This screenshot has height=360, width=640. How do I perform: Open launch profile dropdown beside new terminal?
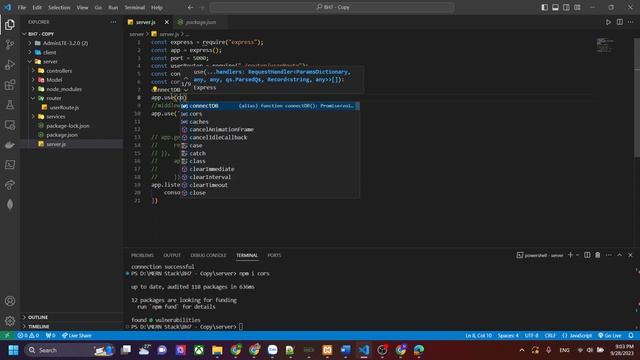coord(577,255)
